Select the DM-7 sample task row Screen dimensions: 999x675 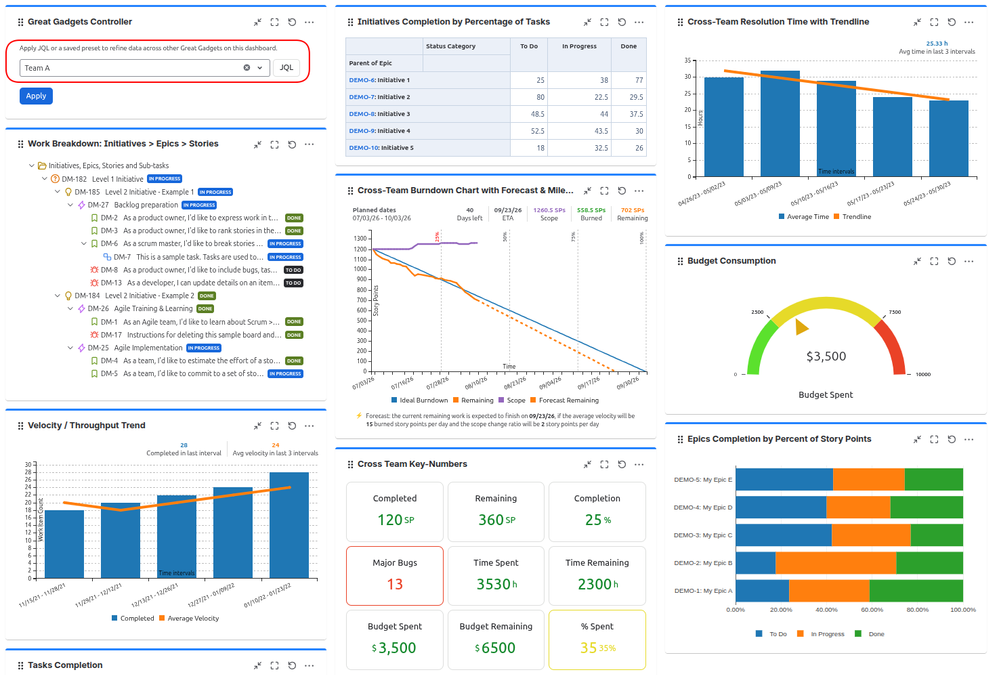coord(203,257)
